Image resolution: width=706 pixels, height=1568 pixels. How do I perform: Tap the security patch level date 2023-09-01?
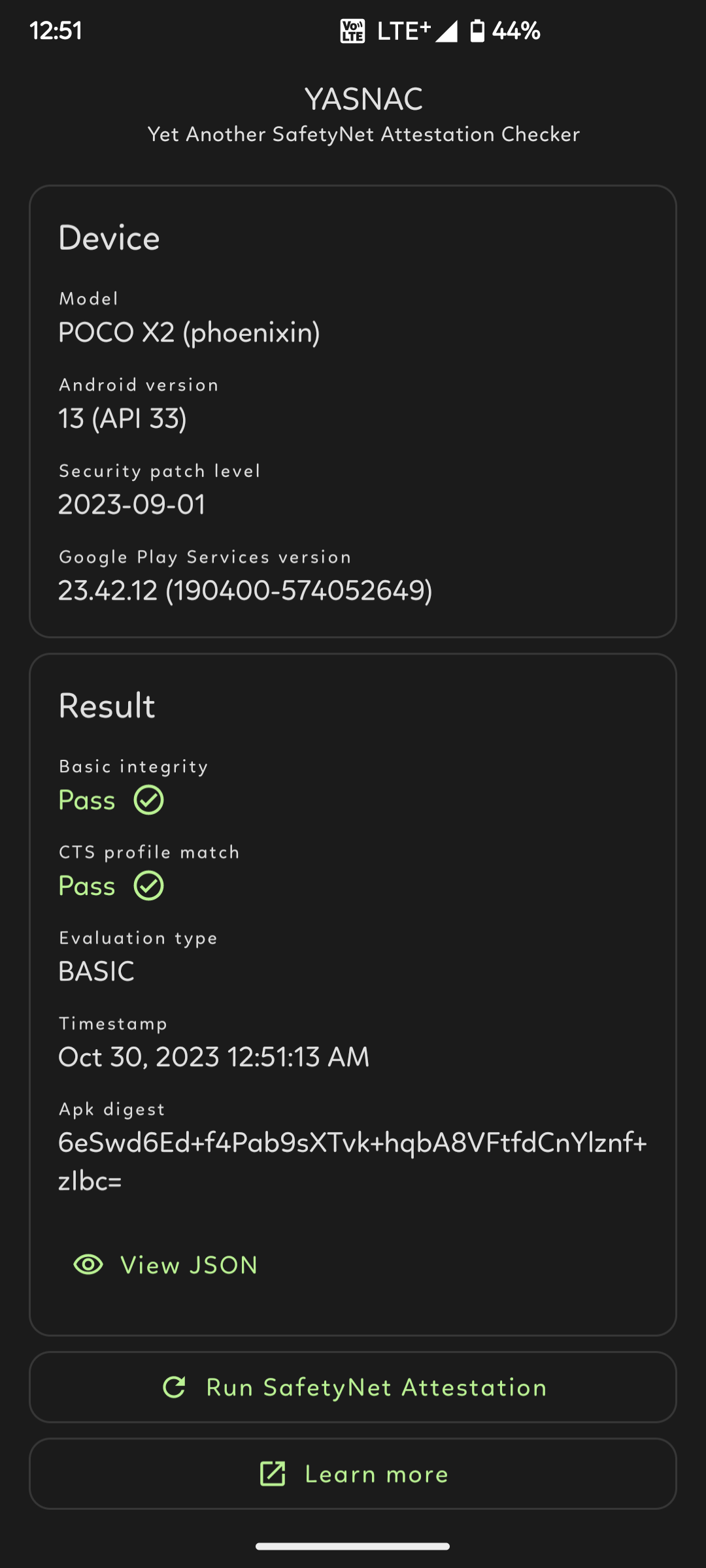click(x=132, y=504)
